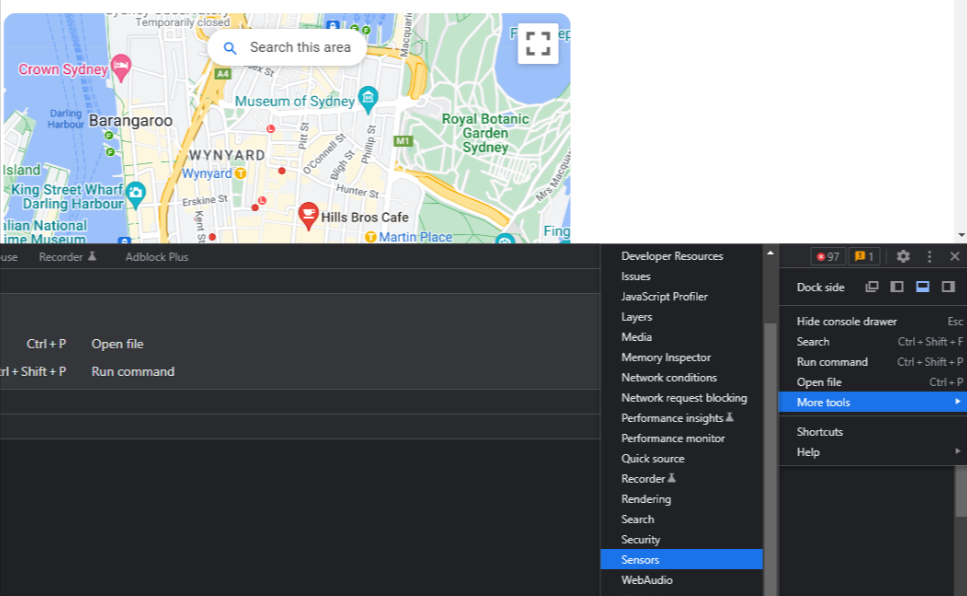This screenshot has height=596, width=967.
Task: Click the yellow issues count badge
Action: click(x=864, y=256)
